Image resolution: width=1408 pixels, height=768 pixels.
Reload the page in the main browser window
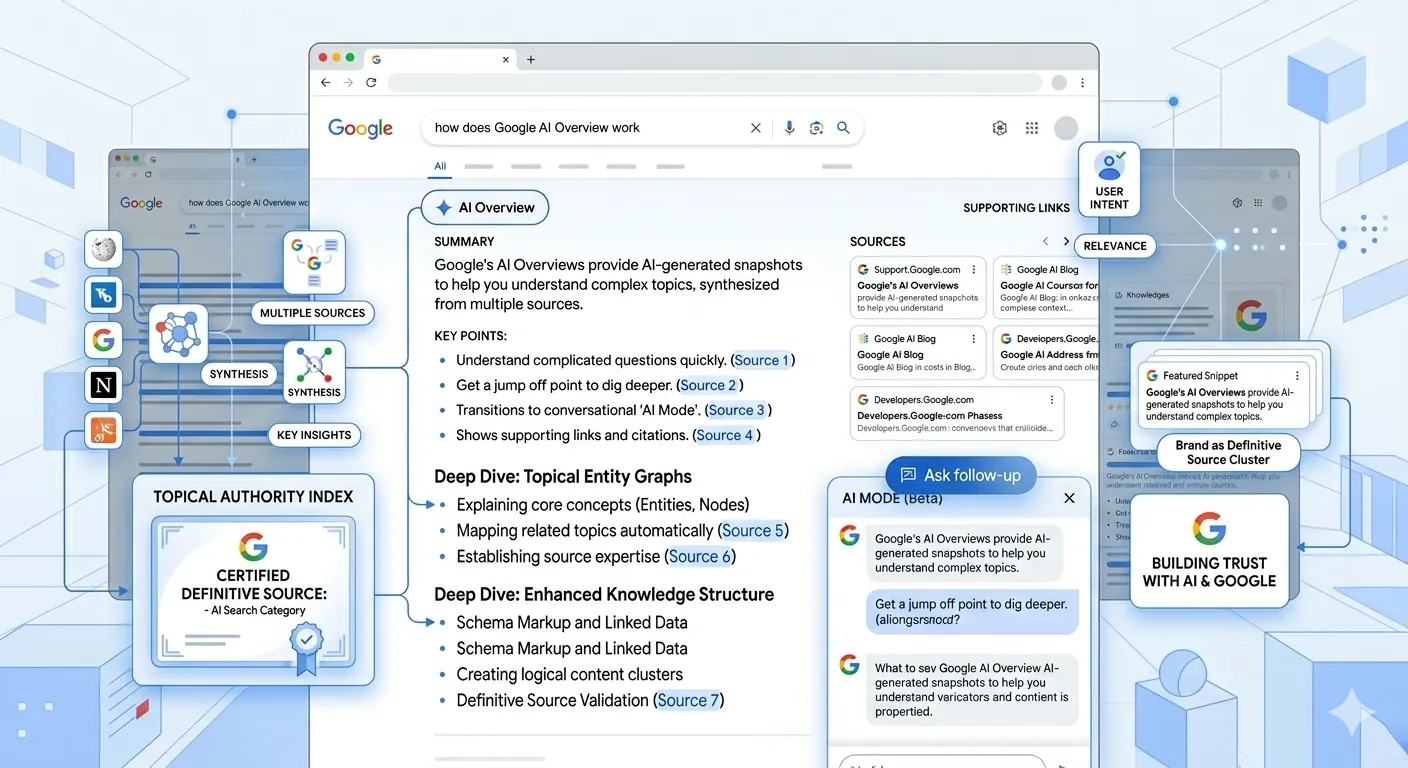pos(371,83)
